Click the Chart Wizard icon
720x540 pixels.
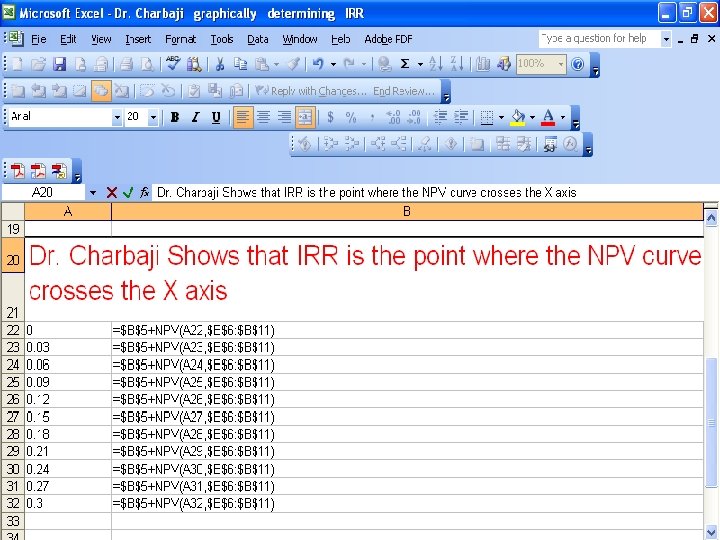coord(483,64)
